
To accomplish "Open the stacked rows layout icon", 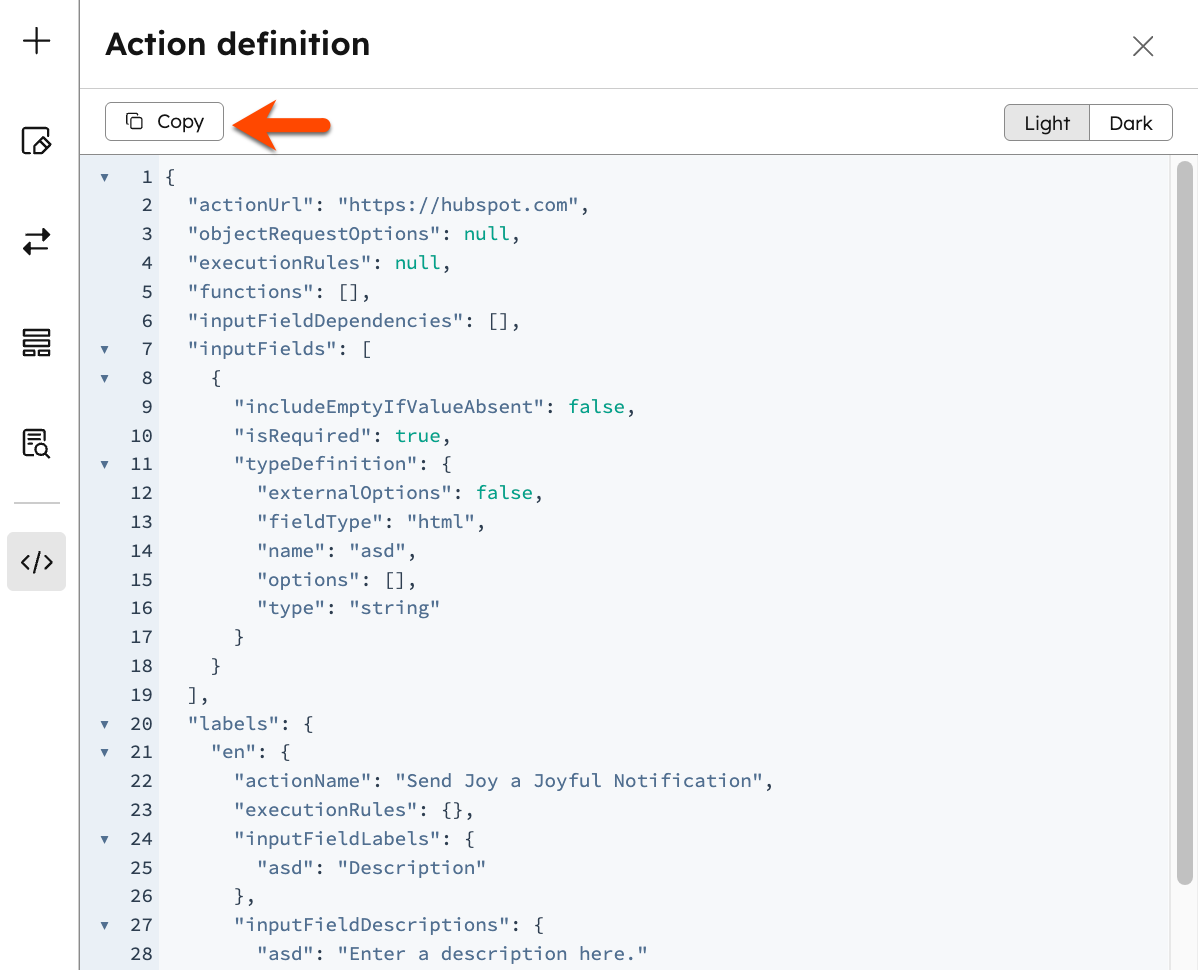I will click(x=37, y=342).
